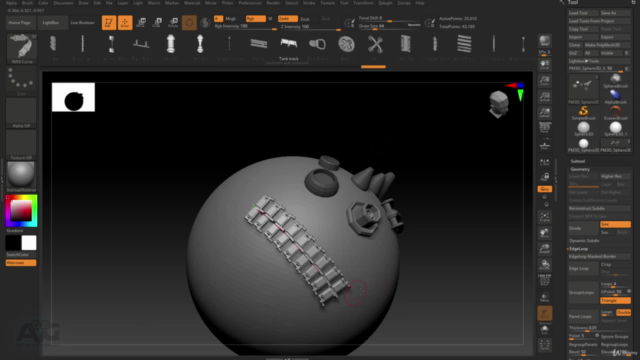This screenshot has width=640, height=360.
Task: Click the flat color S-shaped icon
Action: click(205, 23)
